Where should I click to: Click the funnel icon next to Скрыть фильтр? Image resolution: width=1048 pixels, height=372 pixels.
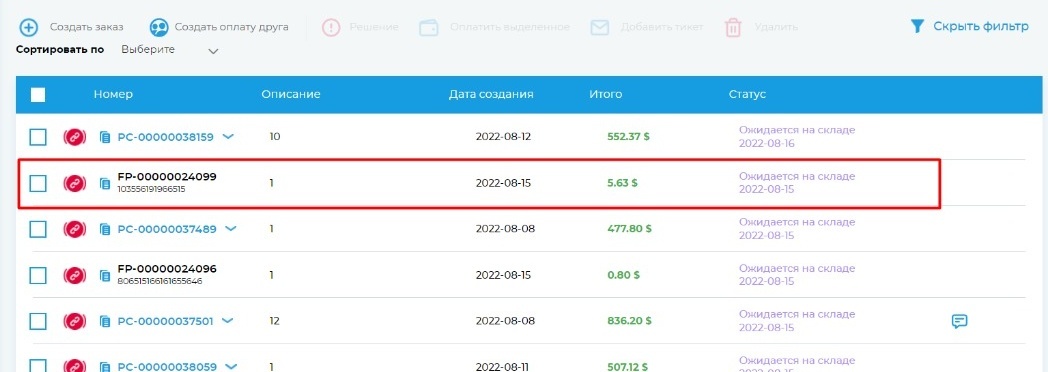pos(917,27)
